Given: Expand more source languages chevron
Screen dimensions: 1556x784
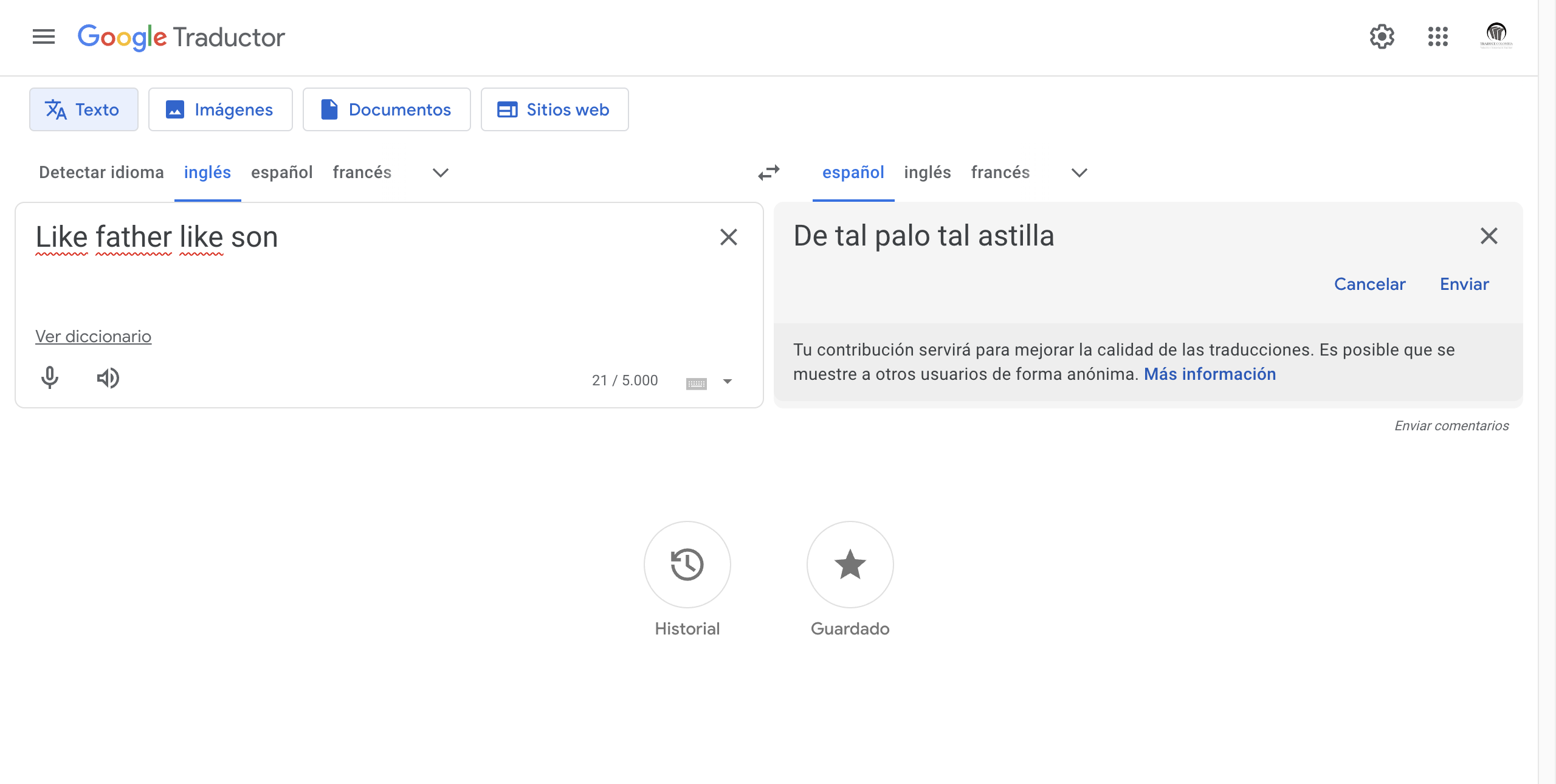Looking at the screenshot, I should tap(441, 173).
